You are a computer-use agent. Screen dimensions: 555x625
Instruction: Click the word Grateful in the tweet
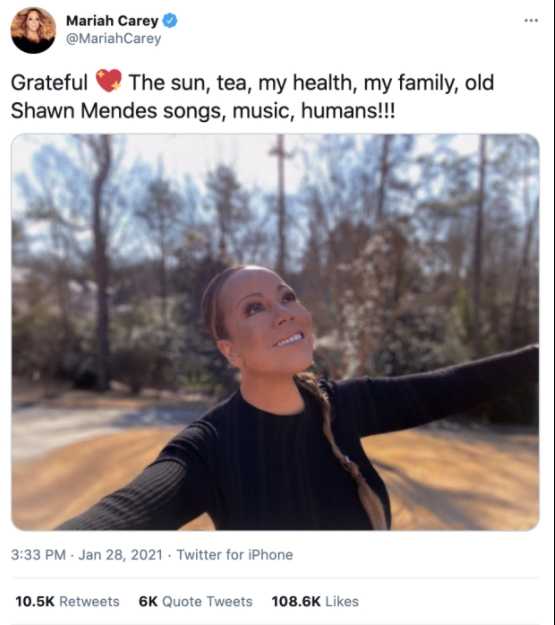click(49, 83)
